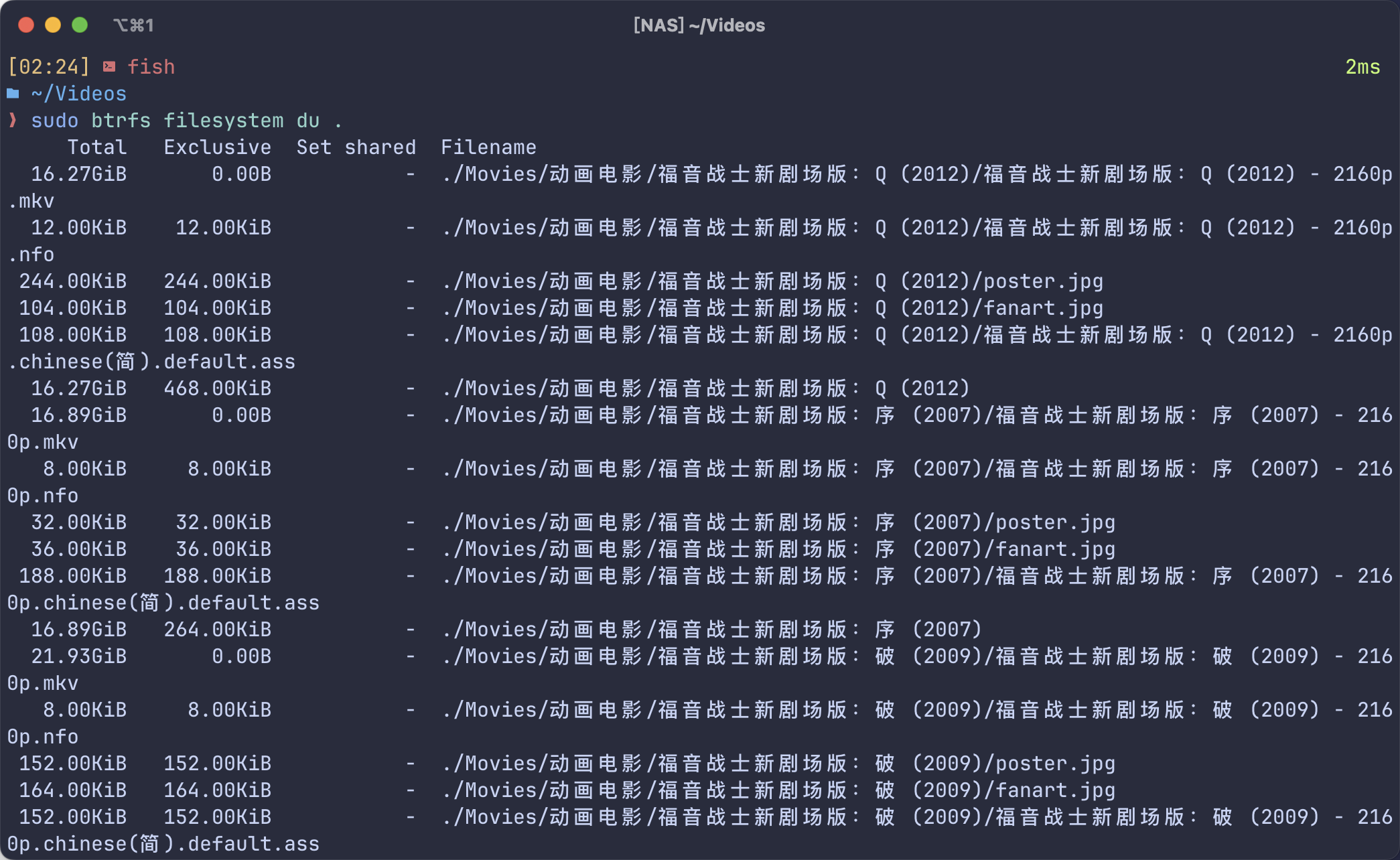Click the first "0p.mkv" wrapped line

coord(43,441)
